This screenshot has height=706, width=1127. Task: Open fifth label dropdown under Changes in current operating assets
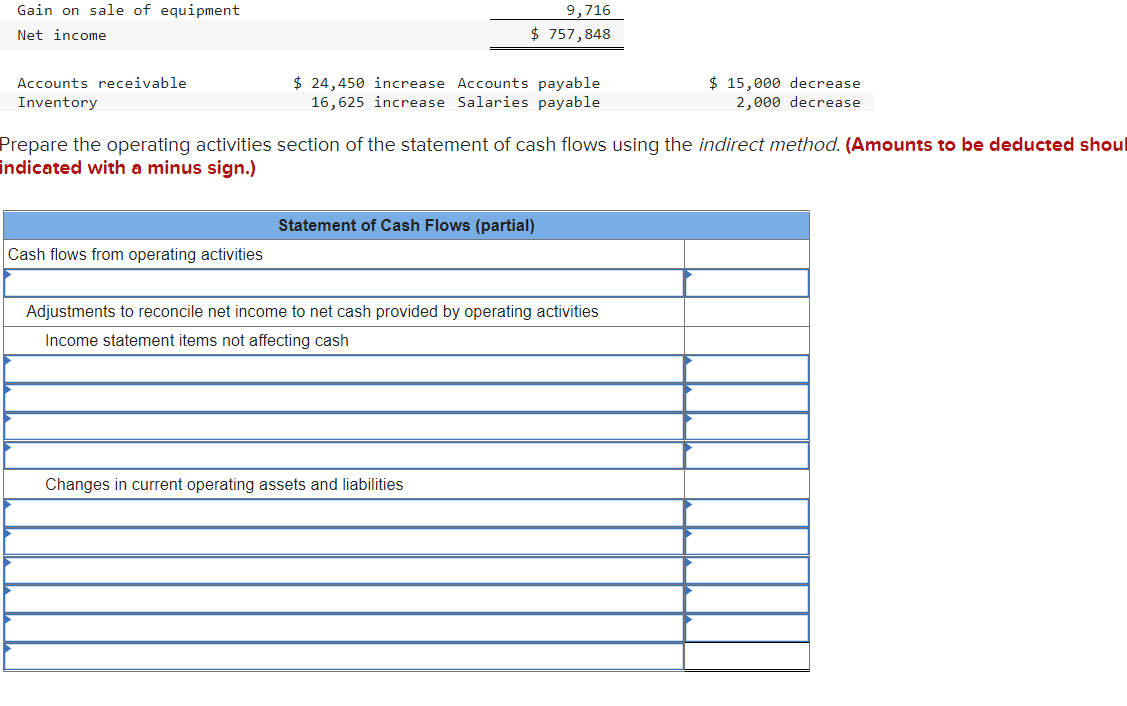point(344,628)
